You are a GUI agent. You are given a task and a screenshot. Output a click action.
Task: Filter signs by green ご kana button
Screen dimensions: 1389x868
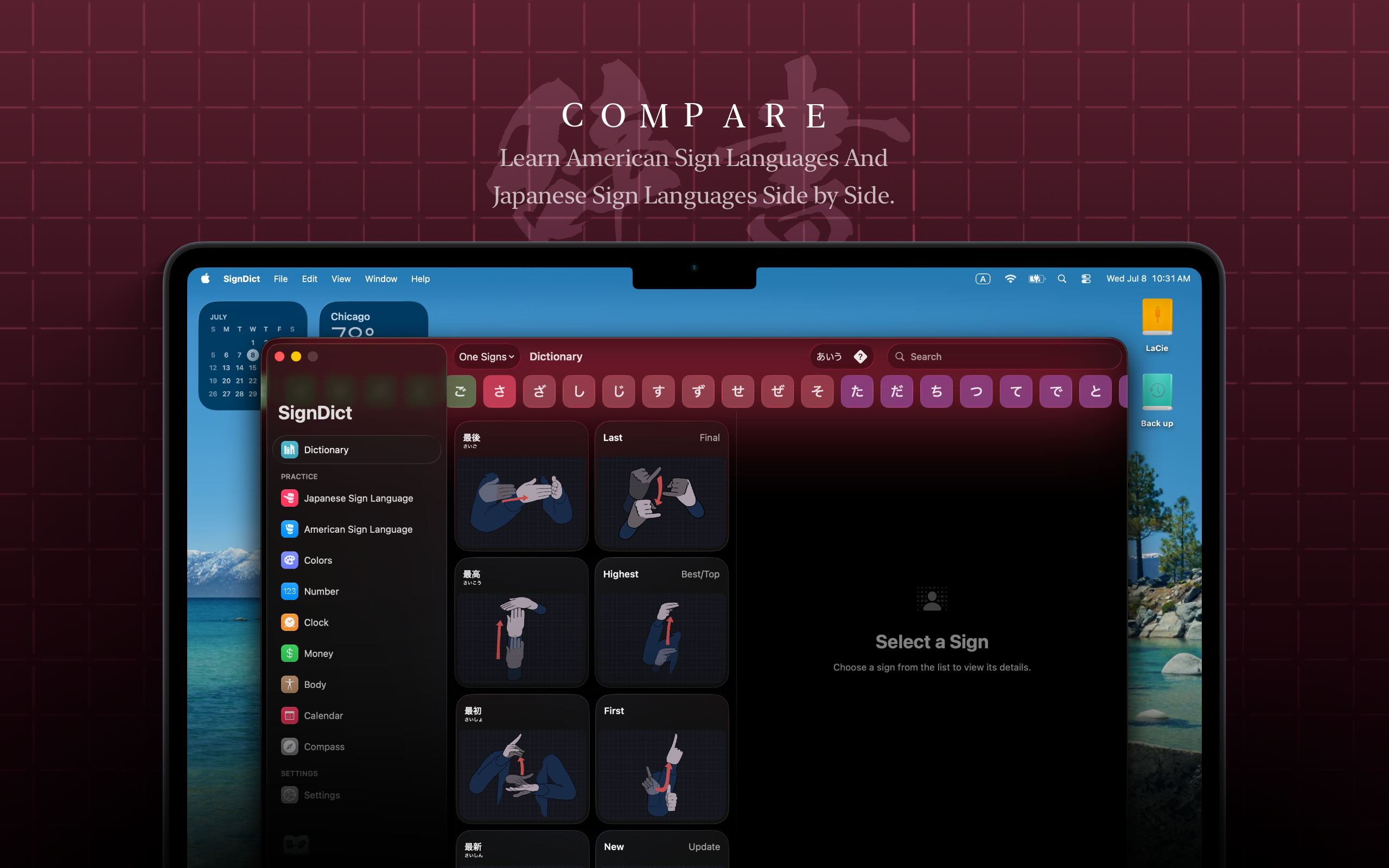point(462,392)
